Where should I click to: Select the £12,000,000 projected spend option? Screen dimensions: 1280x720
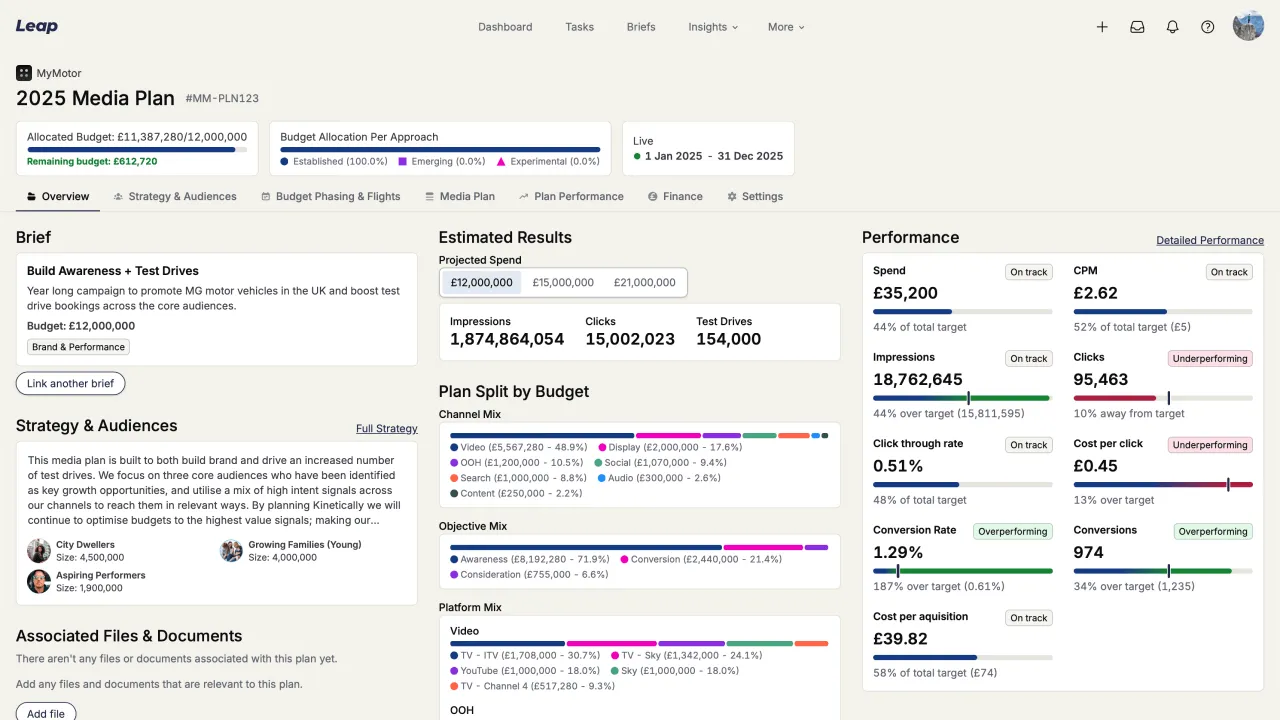pyautogui.click(x=481, y=283)
